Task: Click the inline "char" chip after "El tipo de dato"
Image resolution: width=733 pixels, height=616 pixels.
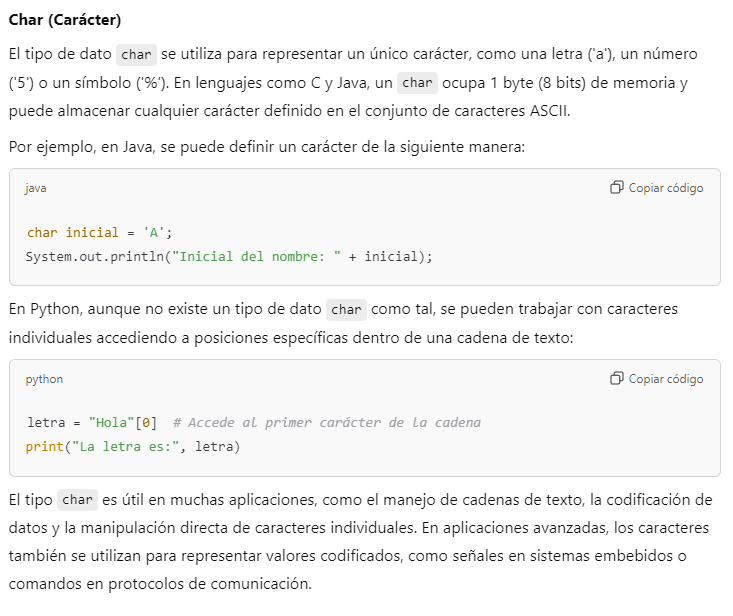Action: [x=137, y=55]
